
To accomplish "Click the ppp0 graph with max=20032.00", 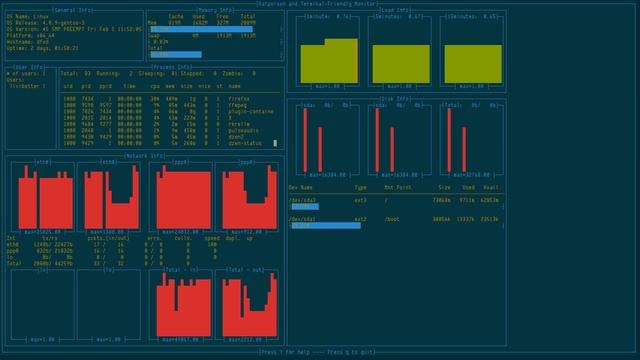I will (181, 198).
